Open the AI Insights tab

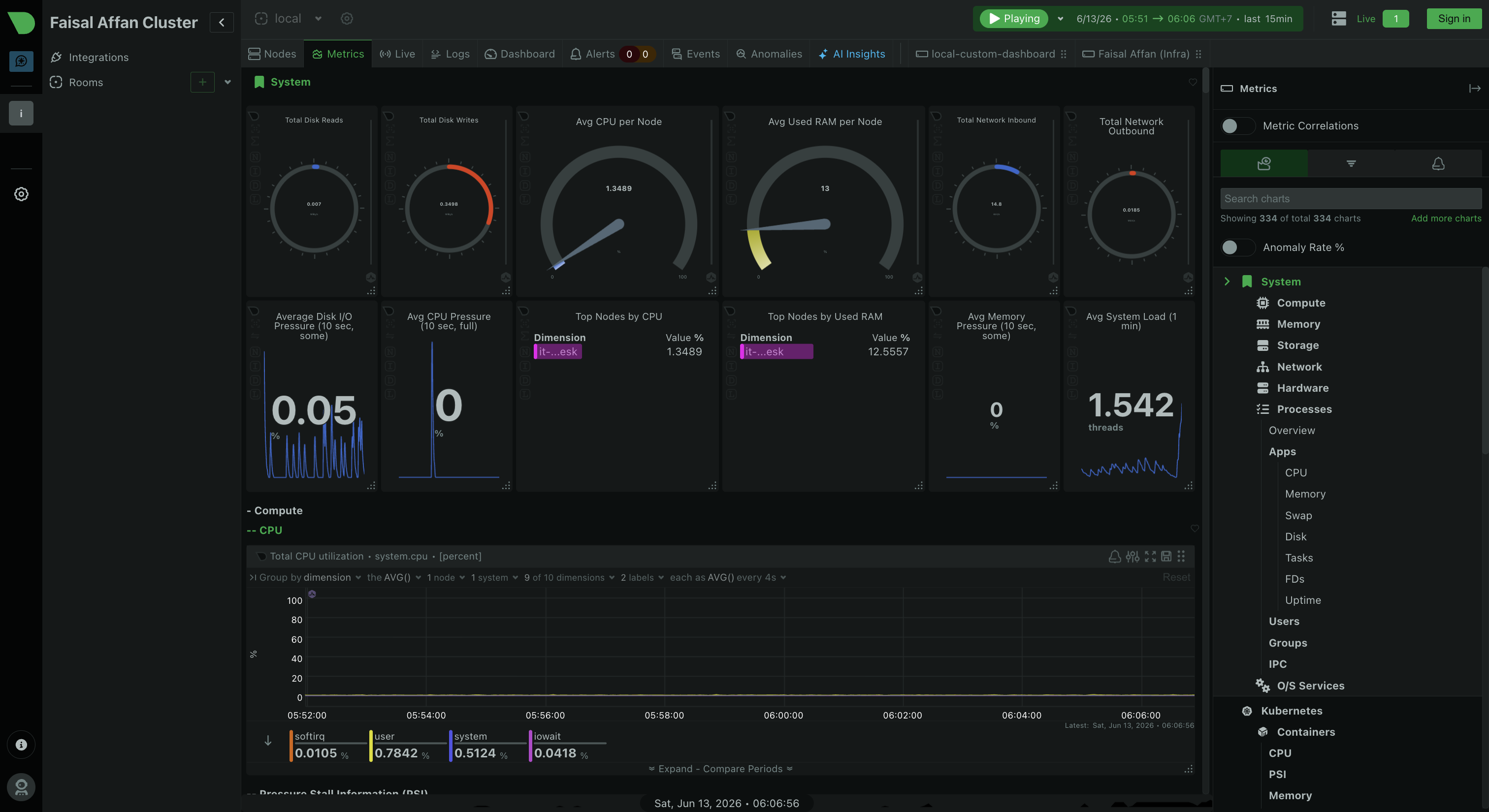(x=851, y=54)
